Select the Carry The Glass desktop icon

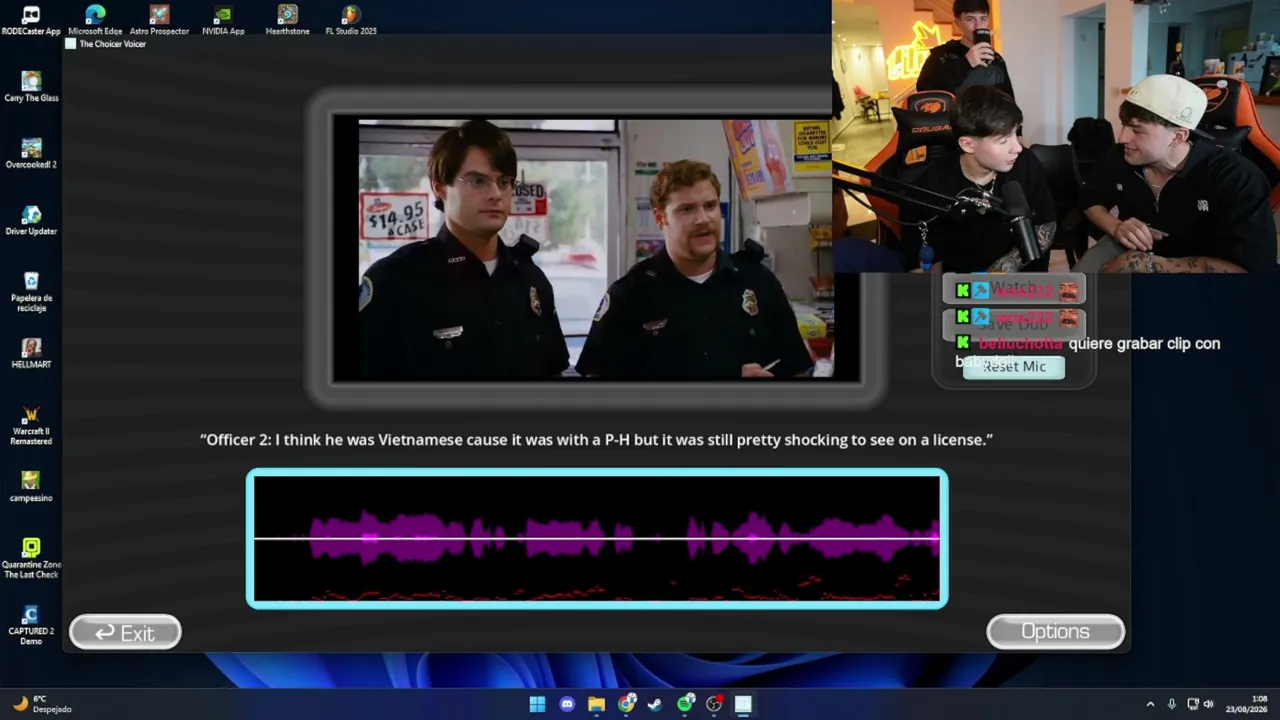point(31,87)
